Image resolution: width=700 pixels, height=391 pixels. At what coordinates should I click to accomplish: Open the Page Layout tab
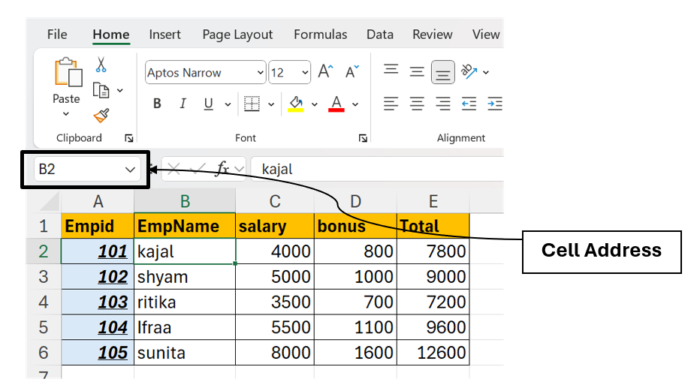pyautogui.click(x=237, y=35)
